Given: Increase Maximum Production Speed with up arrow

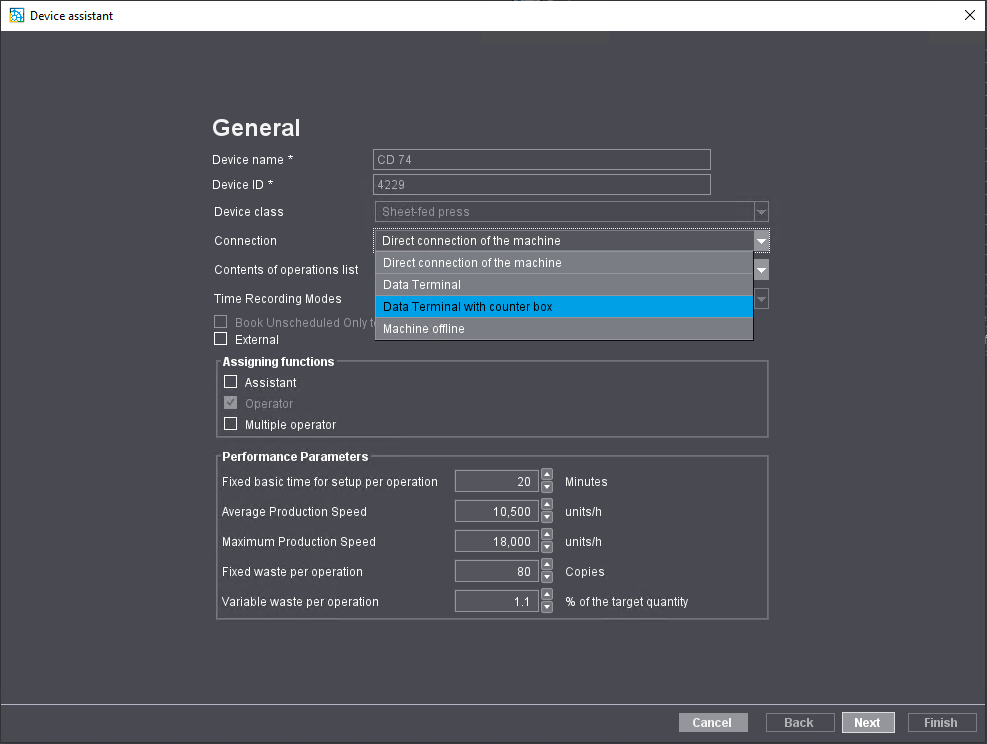Looking at the screenshot, I should click(x=547, y=536).
